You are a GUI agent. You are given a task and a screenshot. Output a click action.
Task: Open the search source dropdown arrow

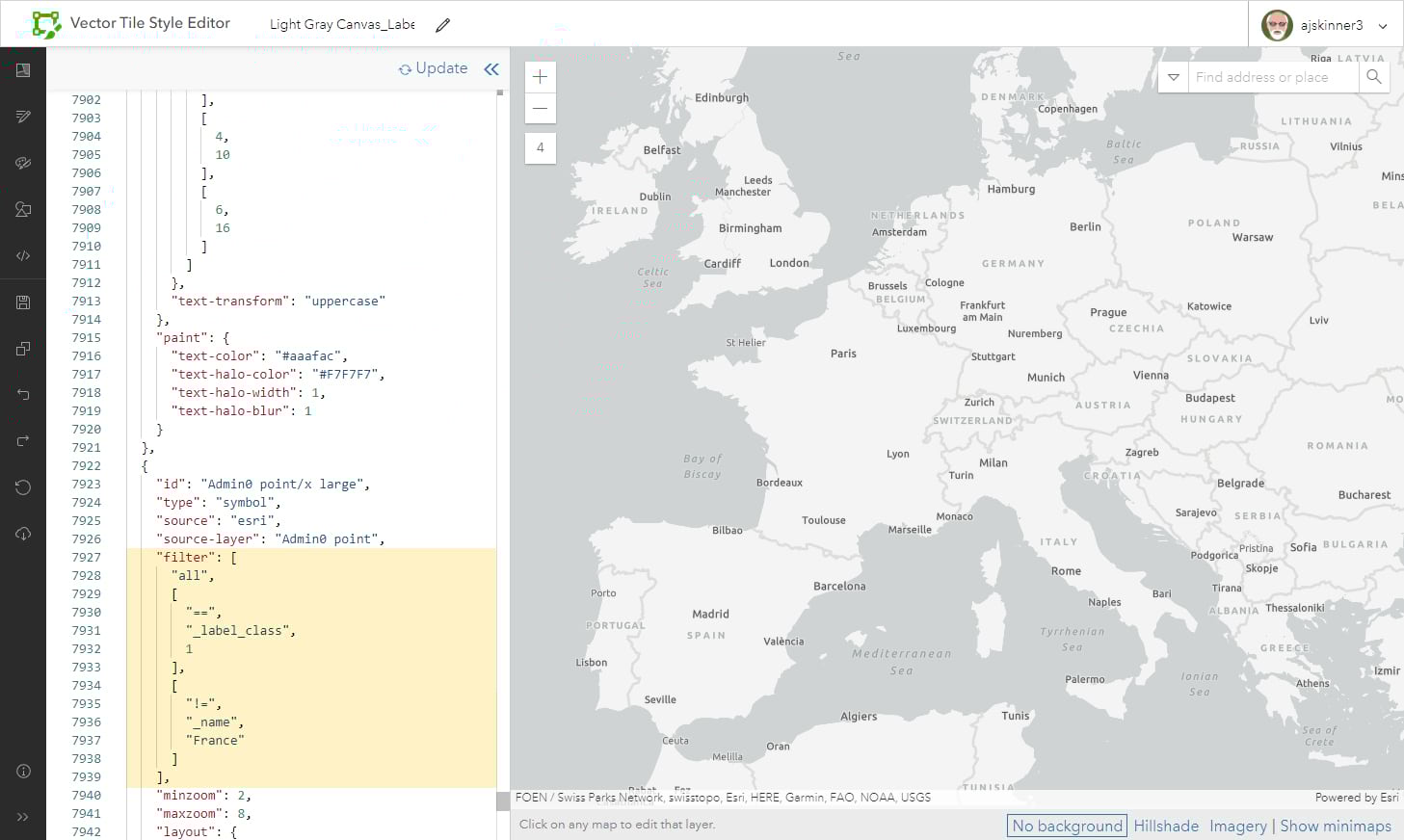point(1173,77)
